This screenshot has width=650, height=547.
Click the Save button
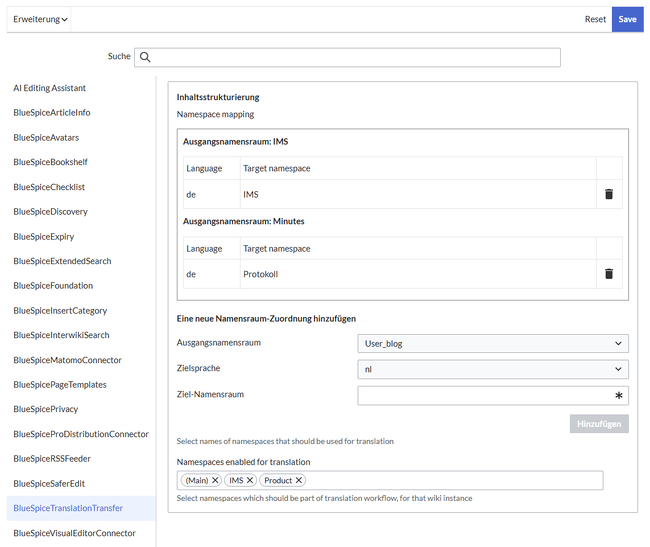(627, 19)
